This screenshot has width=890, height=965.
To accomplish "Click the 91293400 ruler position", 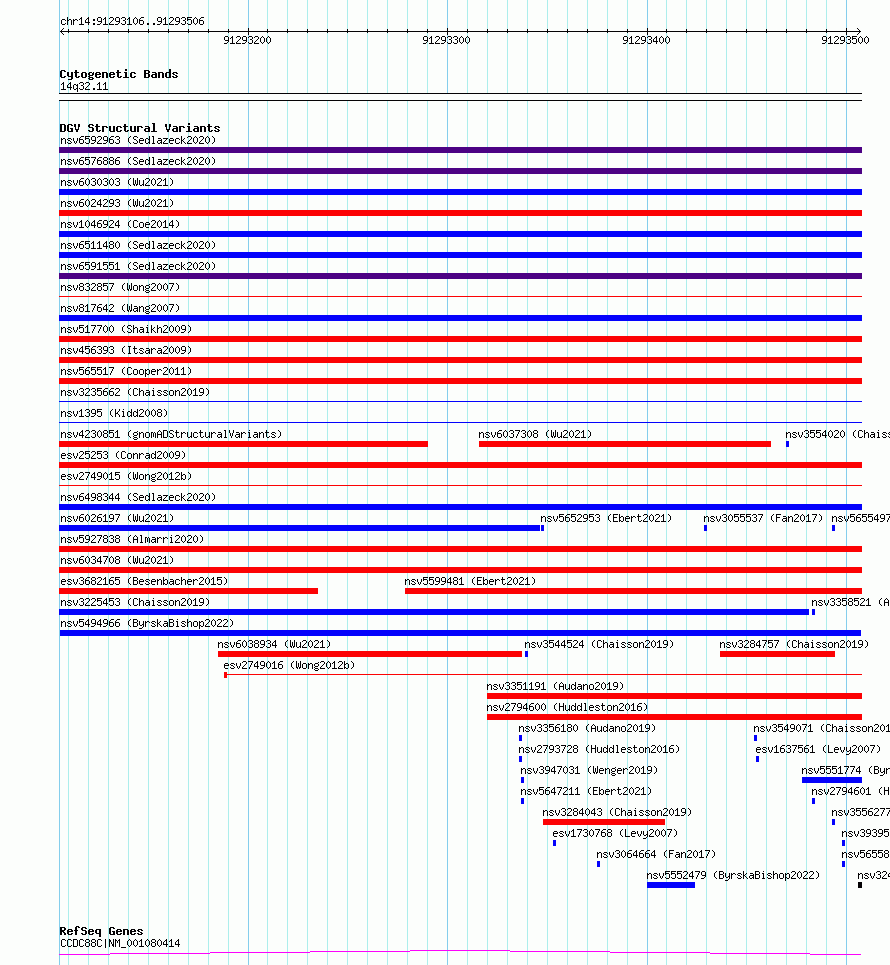I will tap(646, 40).
